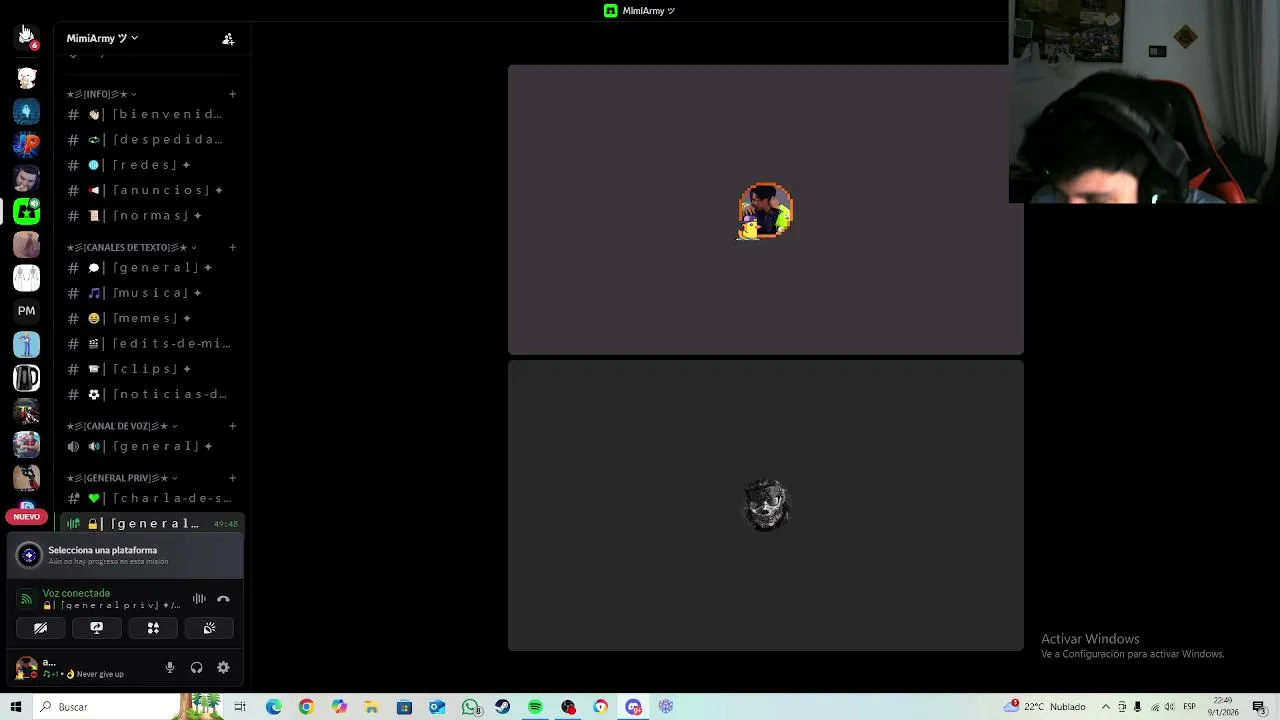Open Discord user settings gear
Viewport: 1280px width, 720px height.
click(x=223, y=668)
